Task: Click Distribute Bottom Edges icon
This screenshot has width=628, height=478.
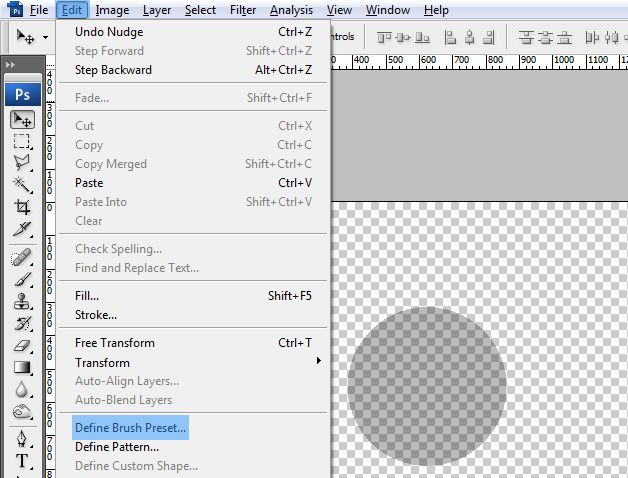Action: 564,38
